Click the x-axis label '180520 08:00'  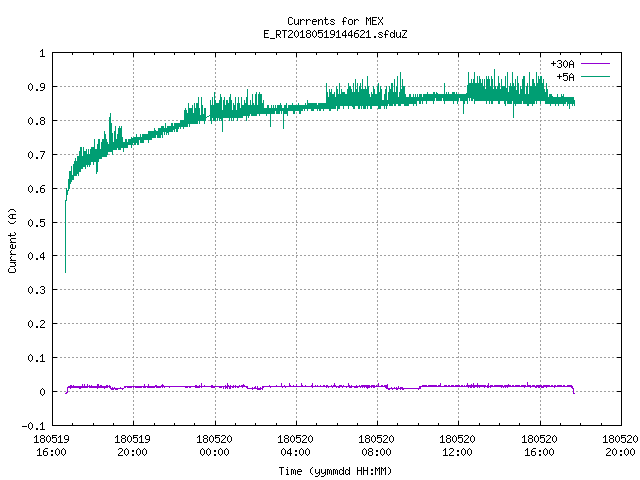click(x=376, y=446)
